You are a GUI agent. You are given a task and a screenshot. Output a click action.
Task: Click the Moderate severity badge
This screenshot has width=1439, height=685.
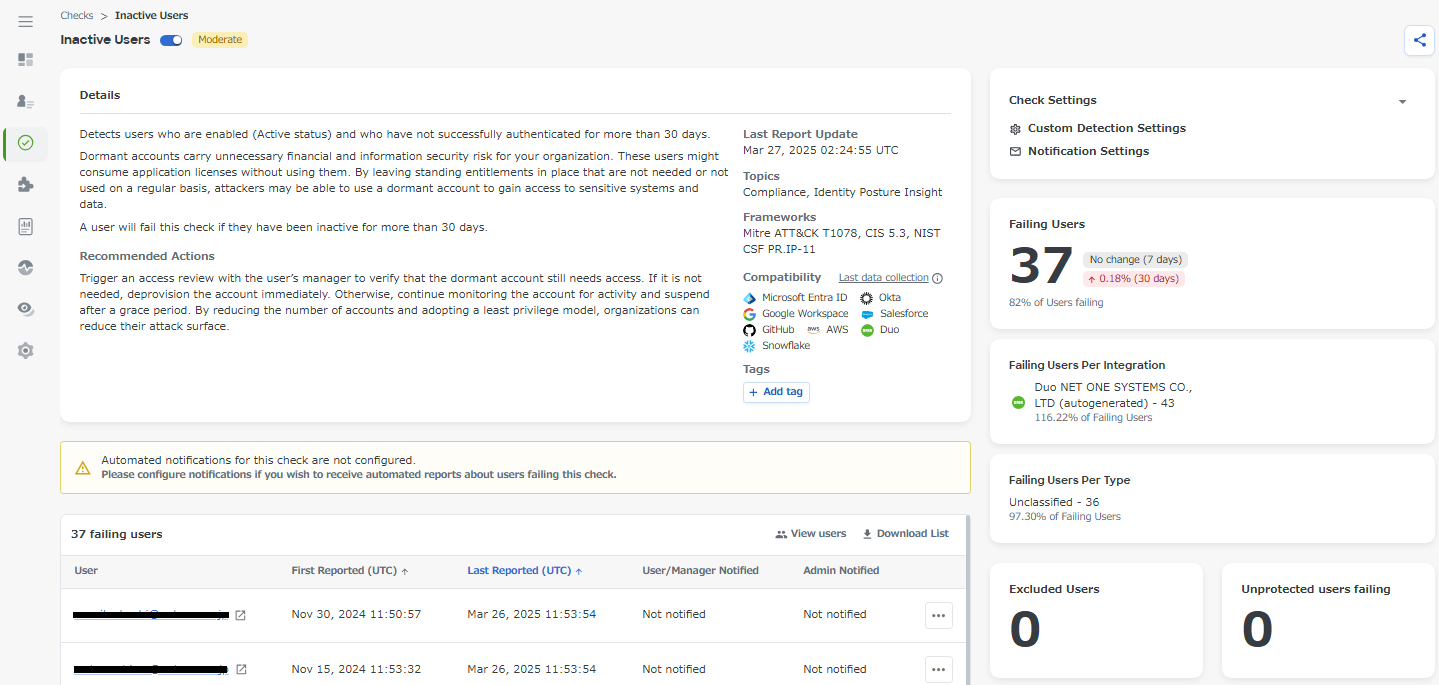220,40
